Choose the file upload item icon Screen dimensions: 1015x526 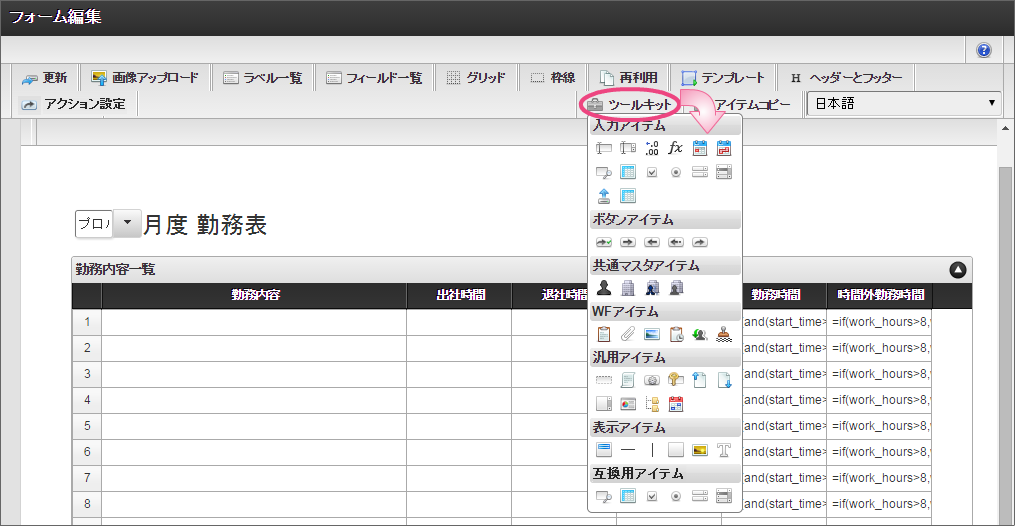[603, 196]
